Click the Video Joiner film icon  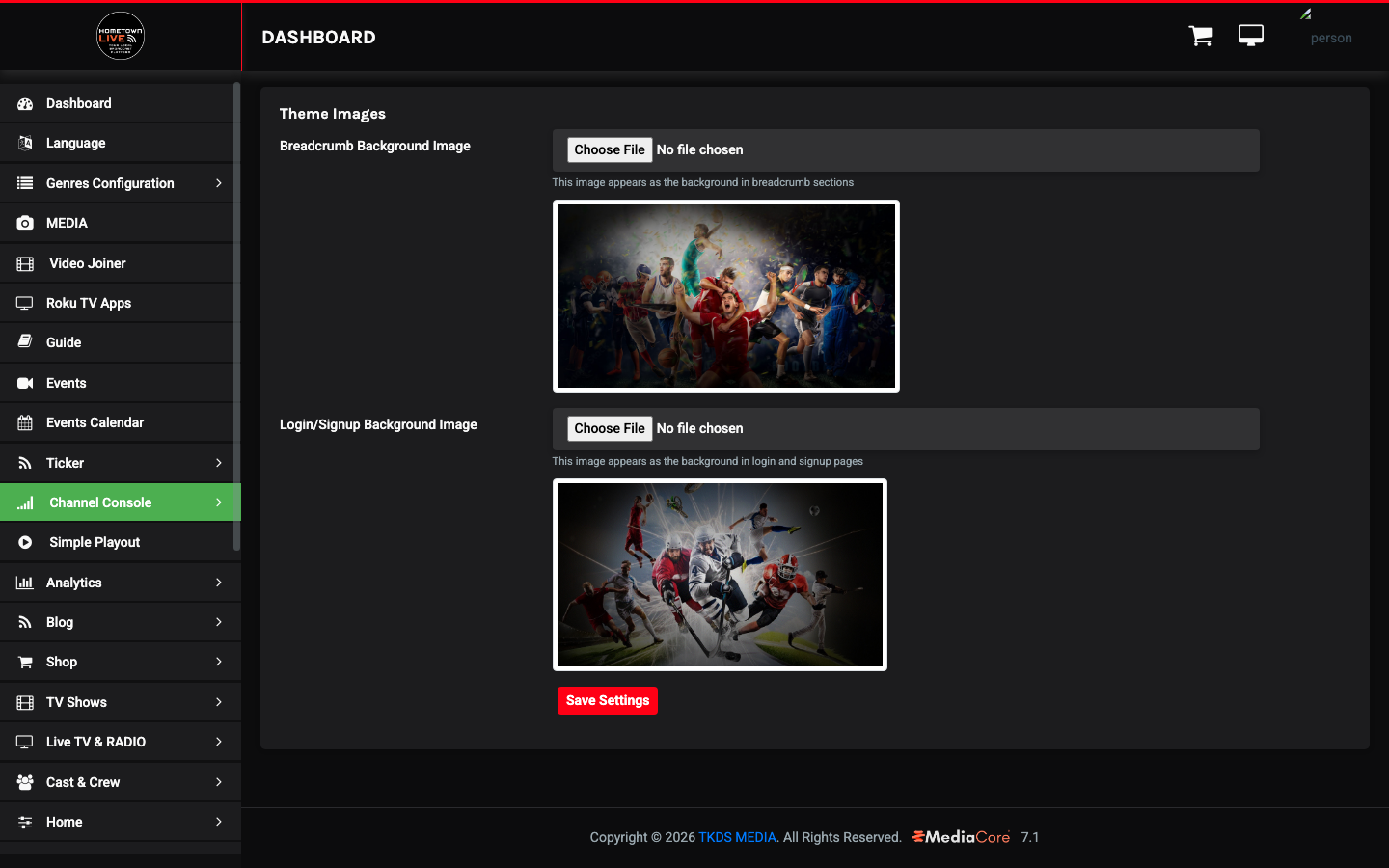(25, 263)
